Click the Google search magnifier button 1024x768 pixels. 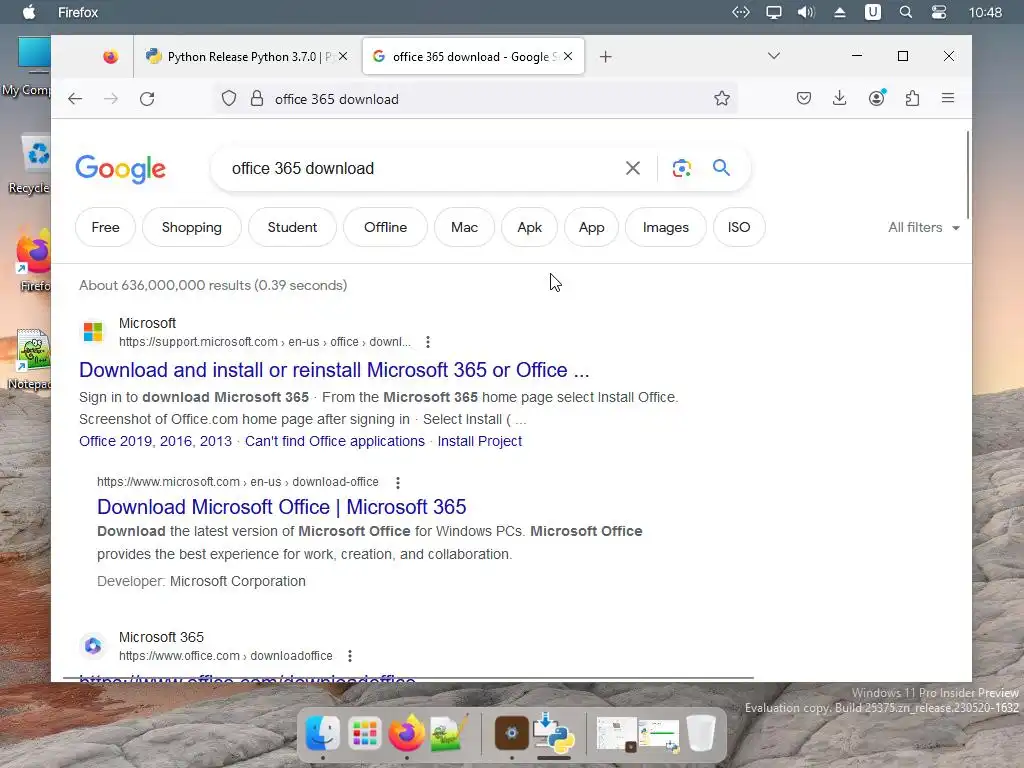pos(721,168)
